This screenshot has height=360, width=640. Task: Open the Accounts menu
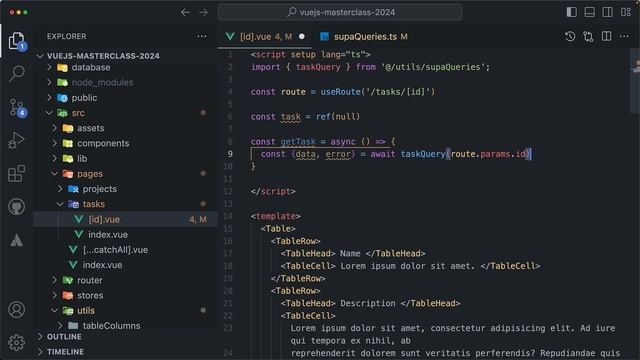tap(16, 310)
